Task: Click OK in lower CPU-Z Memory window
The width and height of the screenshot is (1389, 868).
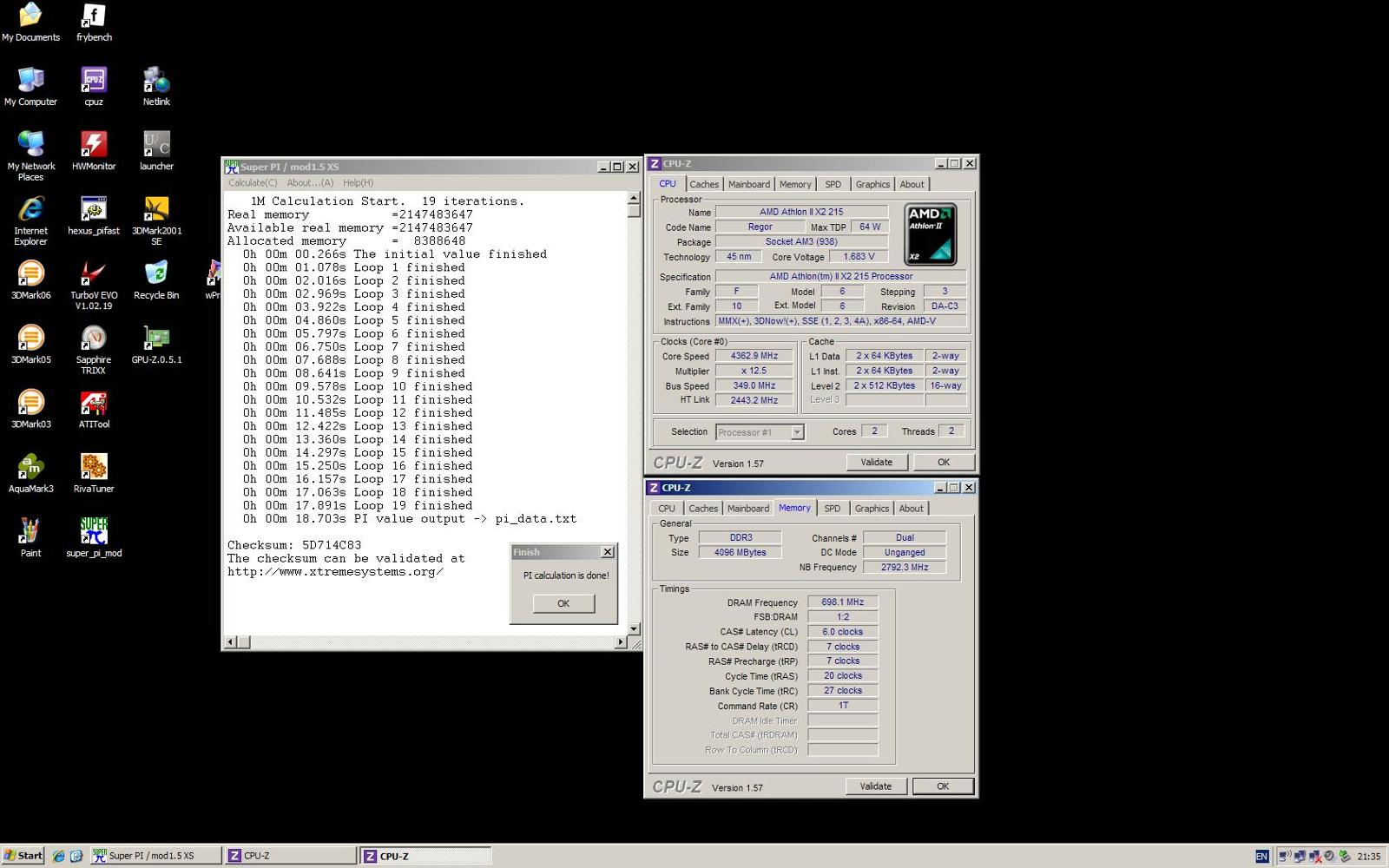Action: pyautogui.click(x=943, y=786)
